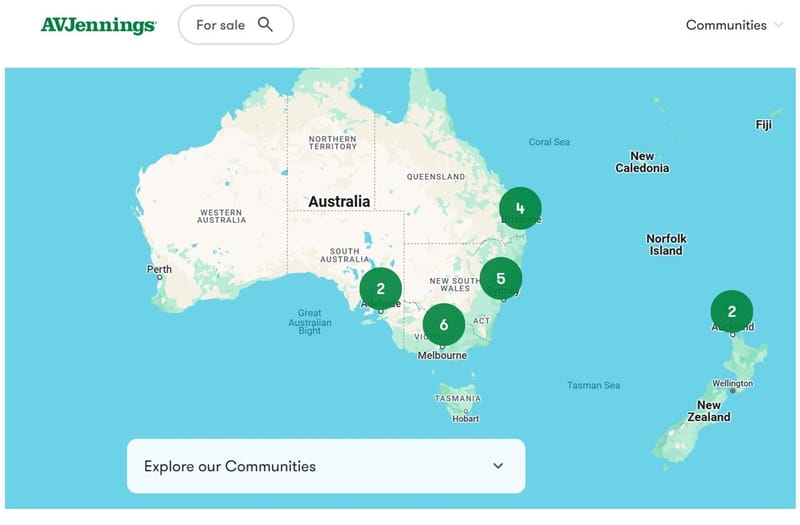Open the Communities navigation menu

pos(726,25)
